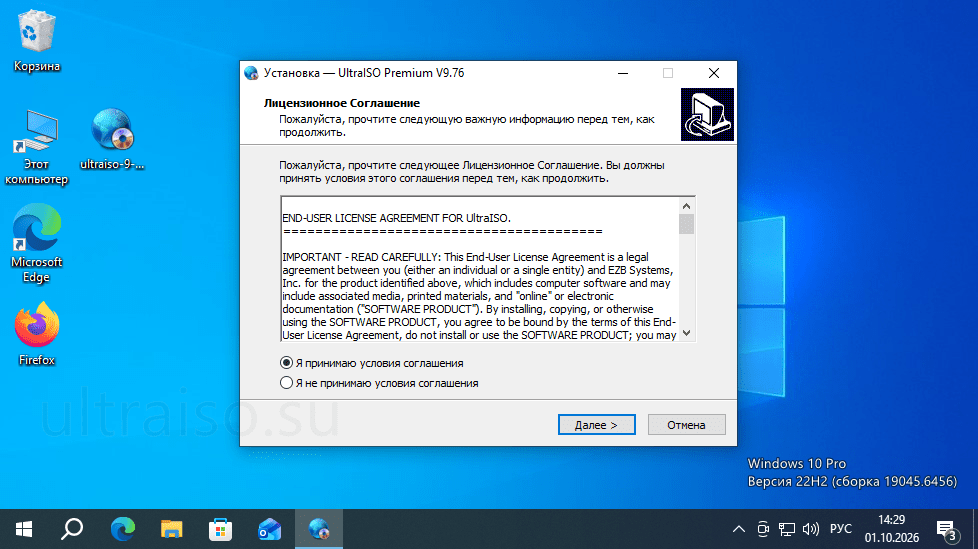Viewport: 978px width, 549px height.
Task: Launch Edge from the taskbar
Action: [x=122, y=529]
